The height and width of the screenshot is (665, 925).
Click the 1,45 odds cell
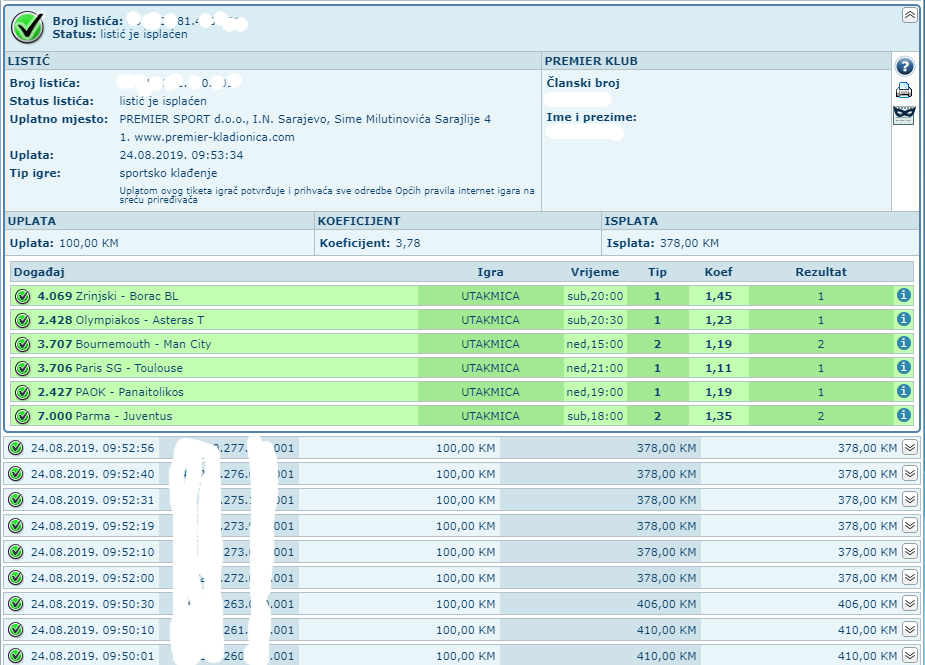pos(719,296)
